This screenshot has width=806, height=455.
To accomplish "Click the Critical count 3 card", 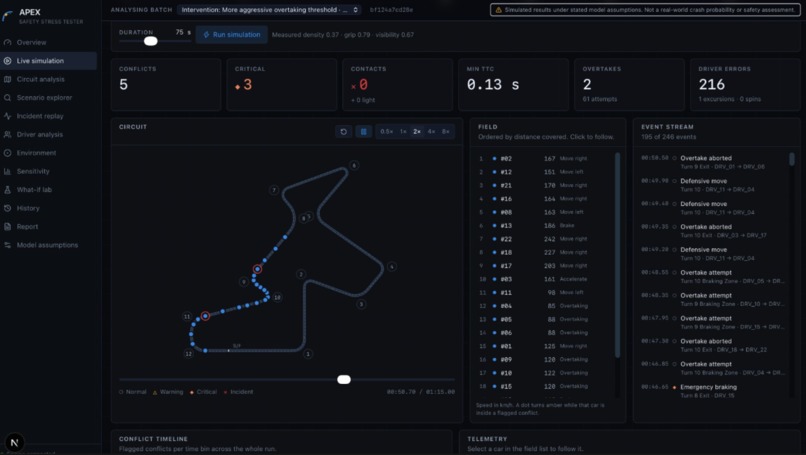I will [282, 85].
